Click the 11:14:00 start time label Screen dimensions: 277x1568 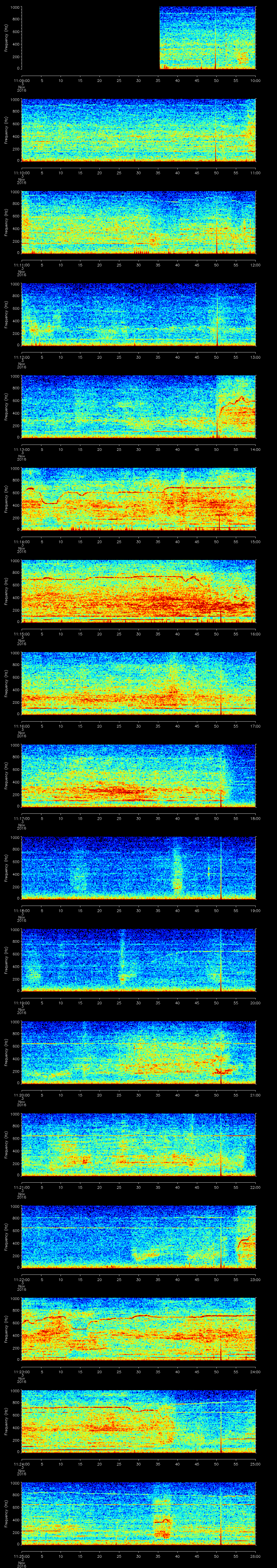(x=21, y=542)
